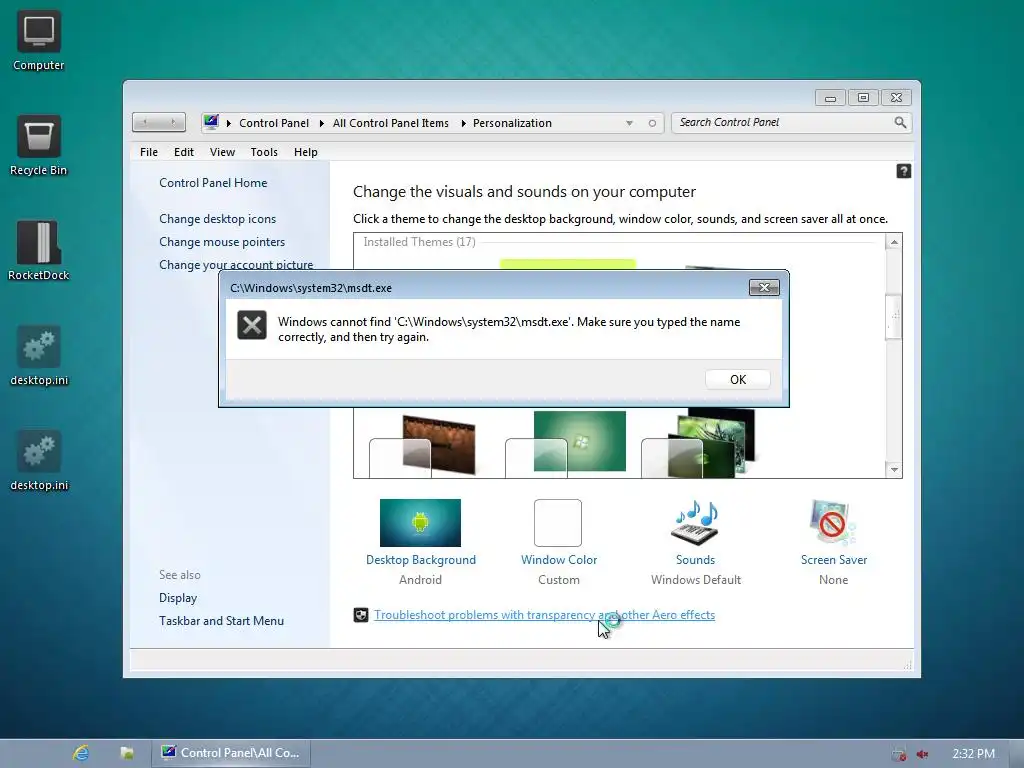Image resolution: width=1024 pixels, height=768 pixels.
Task: Open the Screen Saver text link
Action: [834, 560]
